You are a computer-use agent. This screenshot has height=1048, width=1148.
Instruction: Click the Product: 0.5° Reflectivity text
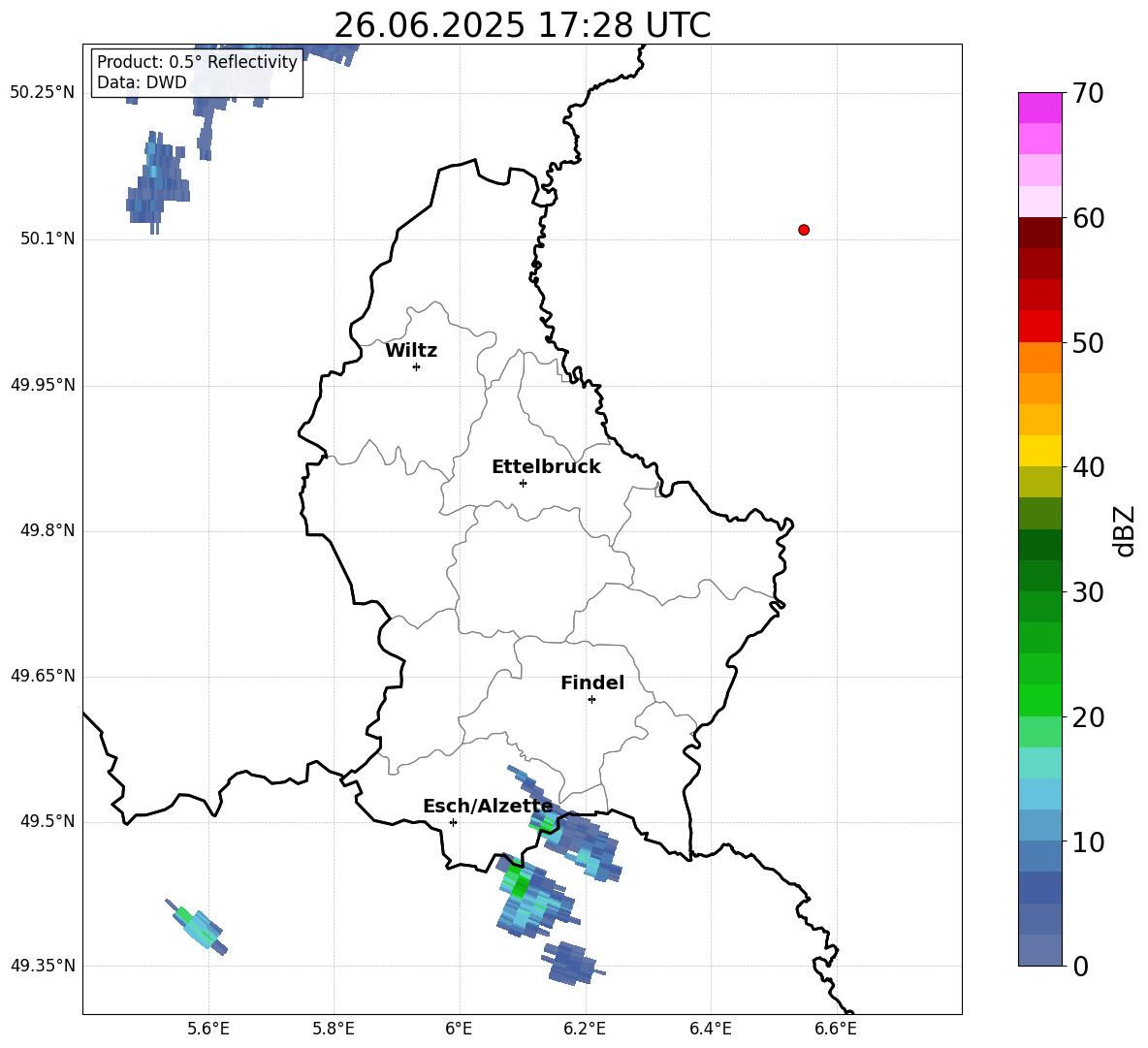[197, 61]
